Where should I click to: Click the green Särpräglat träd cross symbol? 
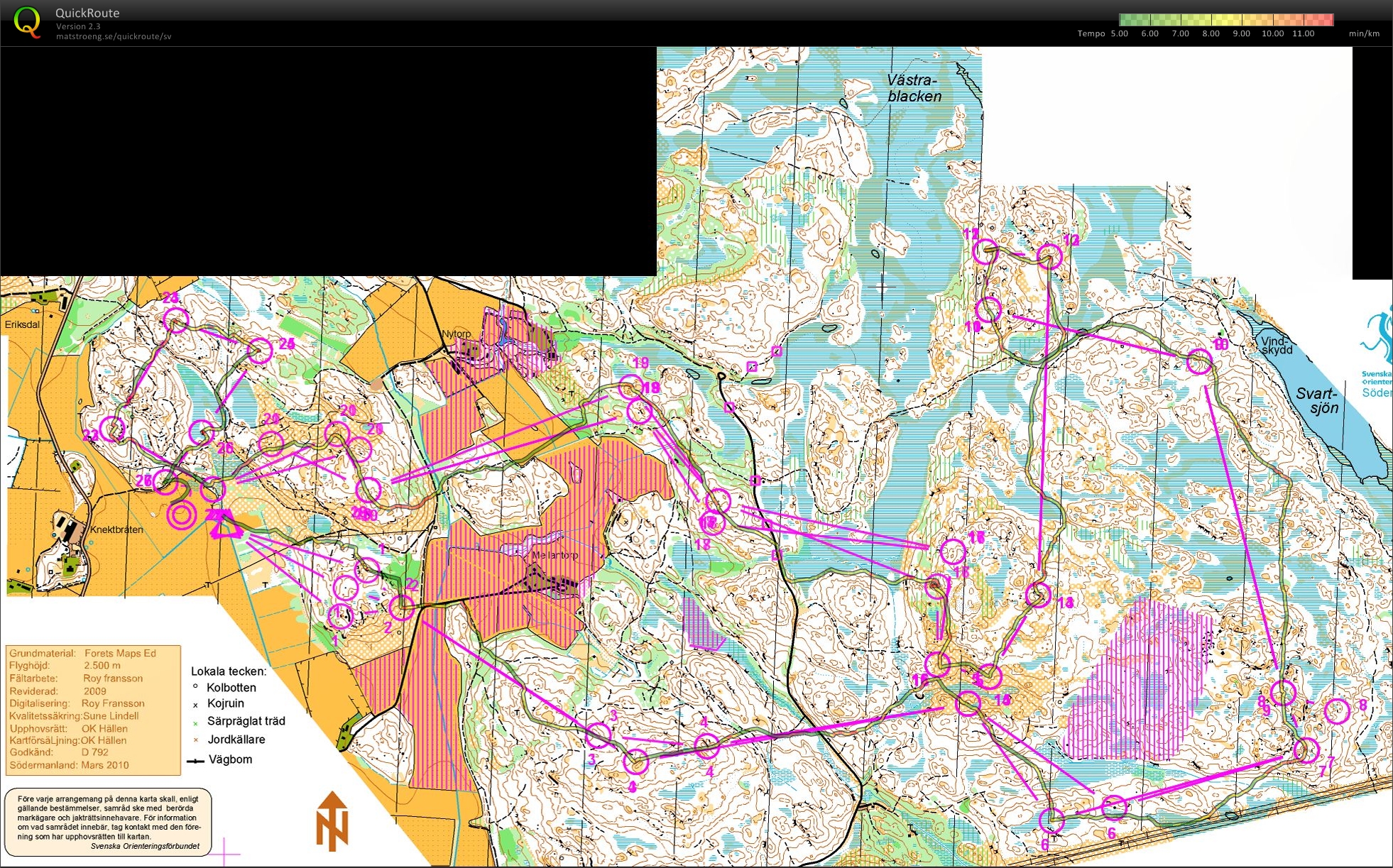196,723
